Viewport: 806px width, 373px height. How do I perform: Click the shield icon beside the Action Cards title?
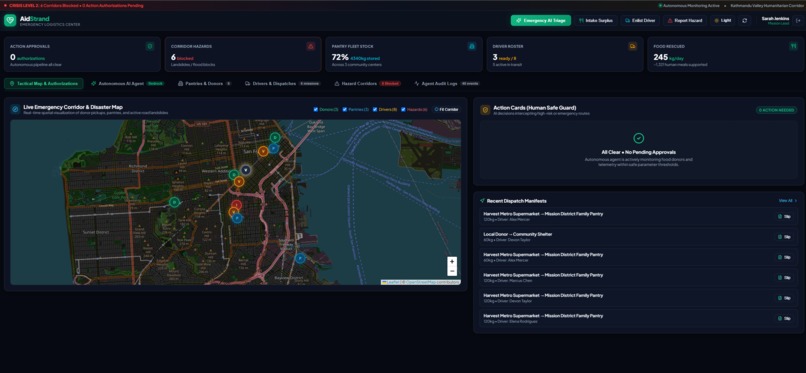click(485, 110)
